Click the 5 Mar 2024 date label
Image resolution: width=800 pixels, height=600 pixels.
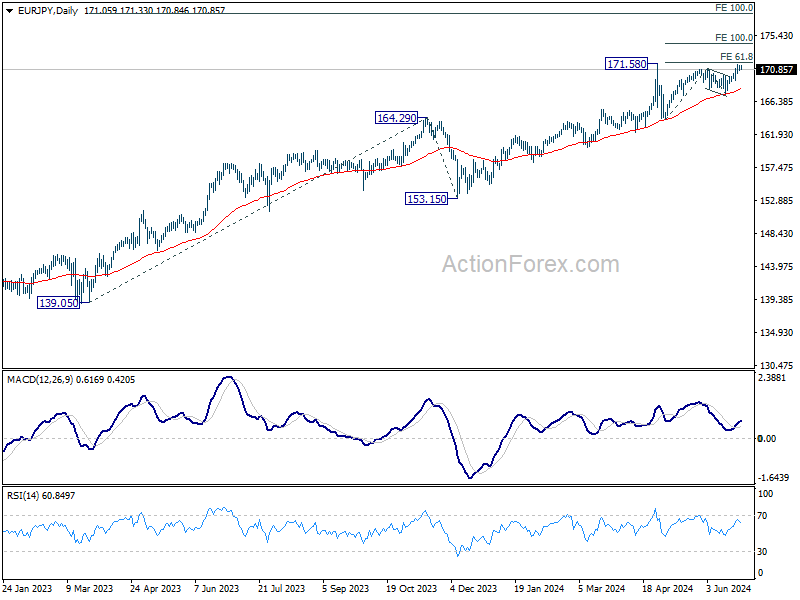coord(602,588)
